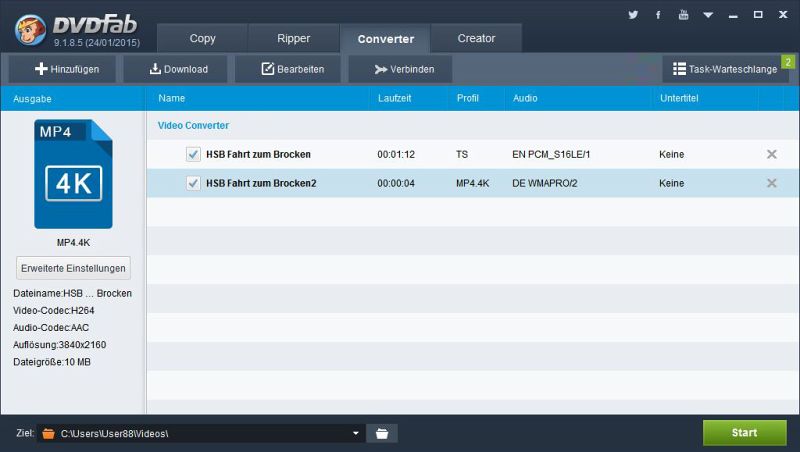The width and height of the screenshot is (800, 452).
Task: Select the Converter tab
Action: click(385, 39)
